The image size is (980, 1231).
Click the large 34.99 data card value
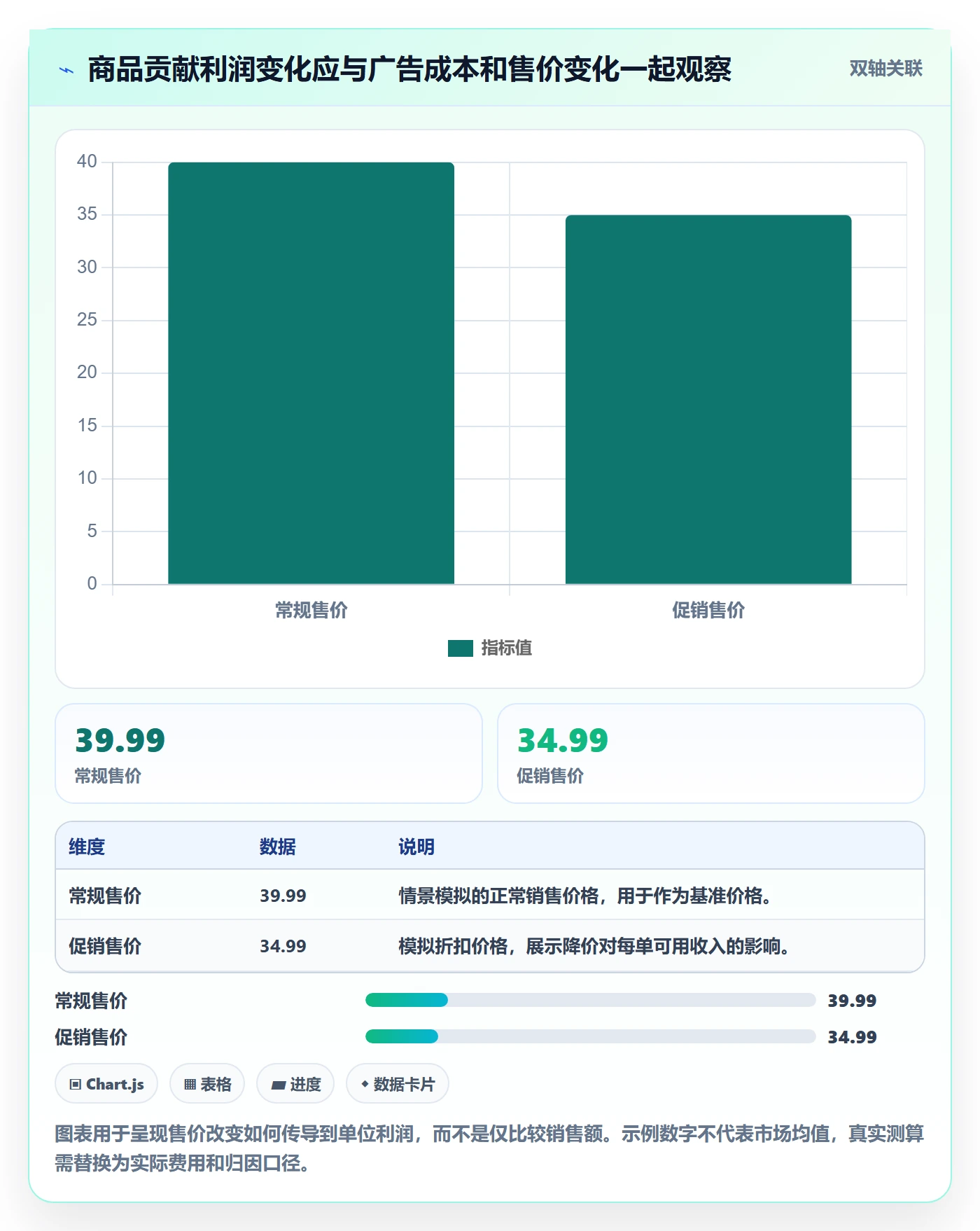(x=563, y=741)
